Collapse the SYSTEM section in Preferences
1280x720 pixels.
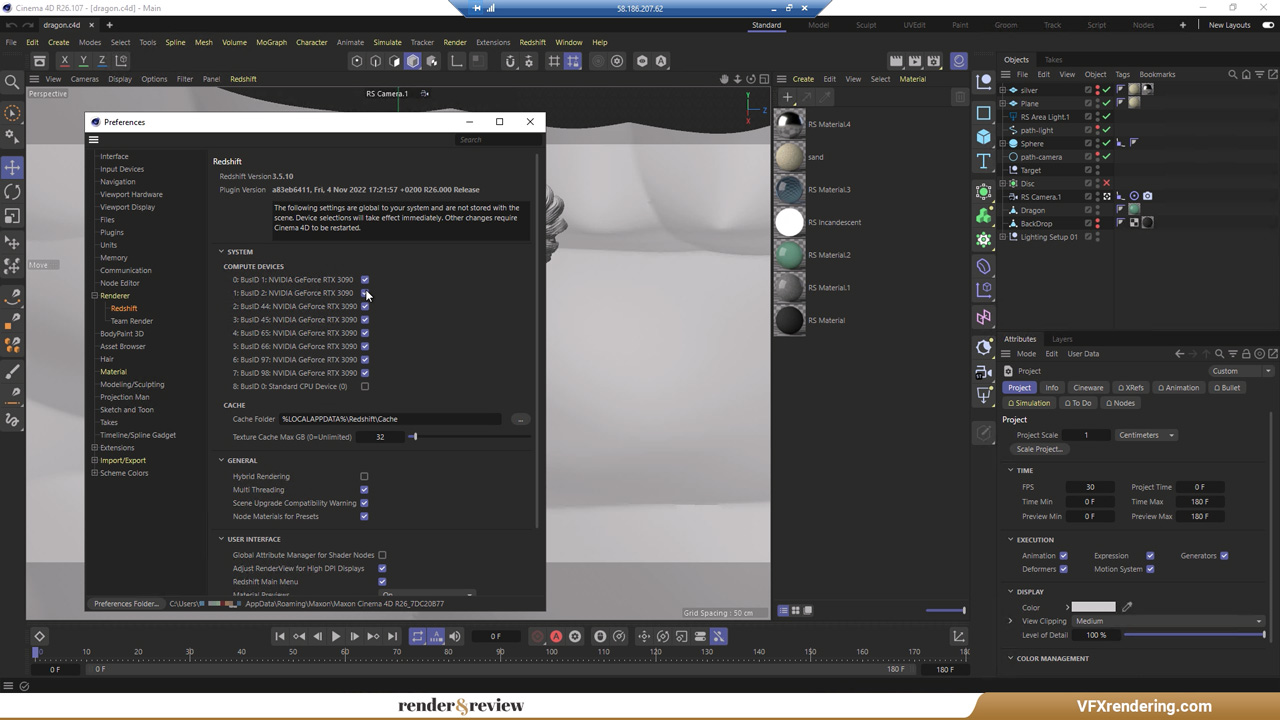222,252
